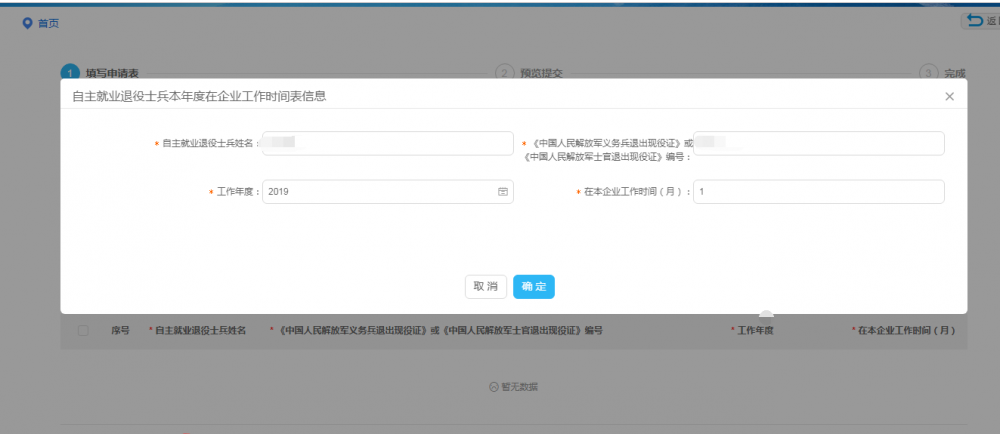Image resolution: width=1000 pixels, height=434 pixels.
Task: Click the 序号 table column header
Action: click(x=120, y=331)
